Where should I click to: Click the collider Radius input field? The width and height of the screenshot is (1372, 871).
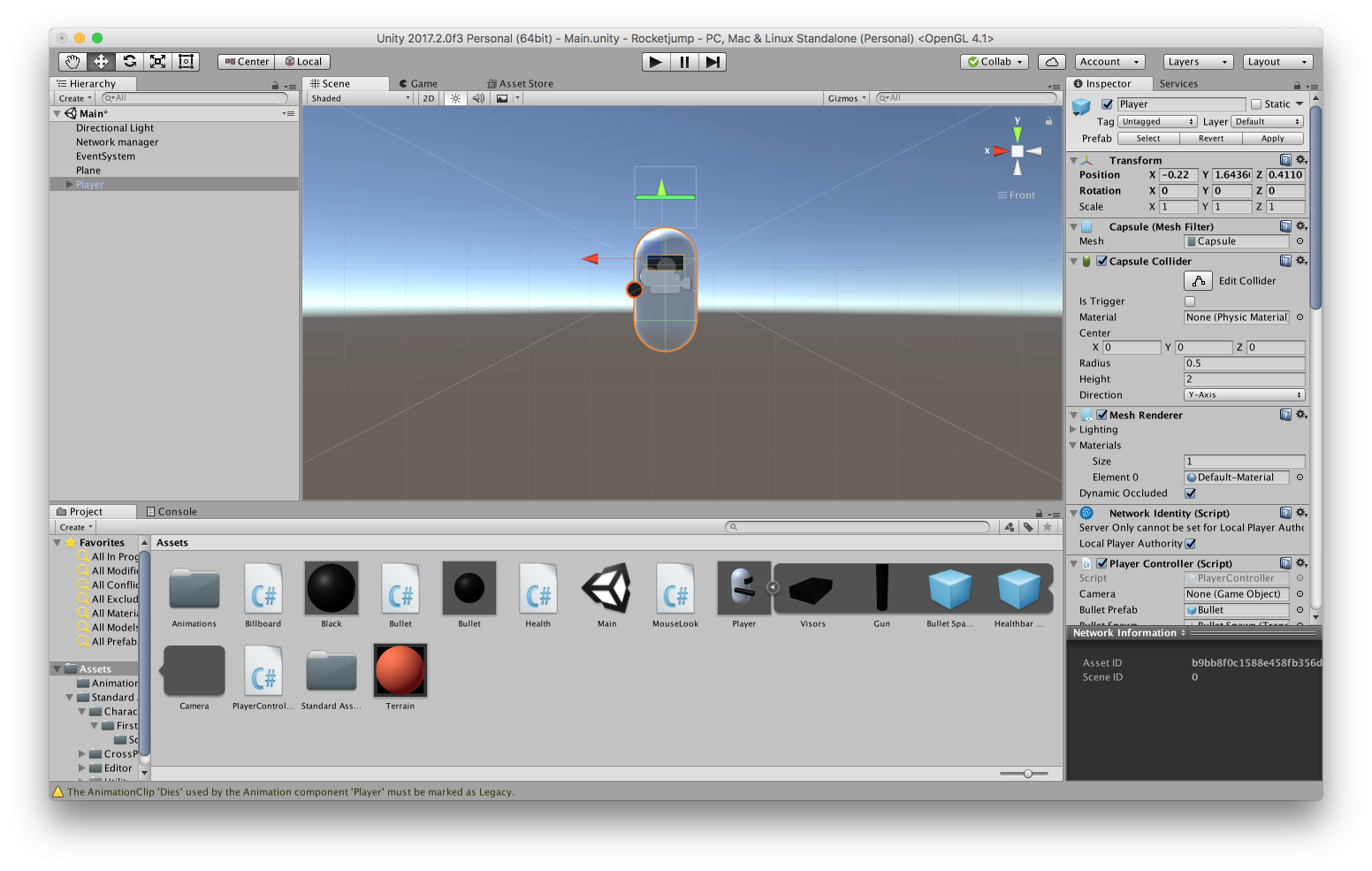click(x=1245, y=363)
